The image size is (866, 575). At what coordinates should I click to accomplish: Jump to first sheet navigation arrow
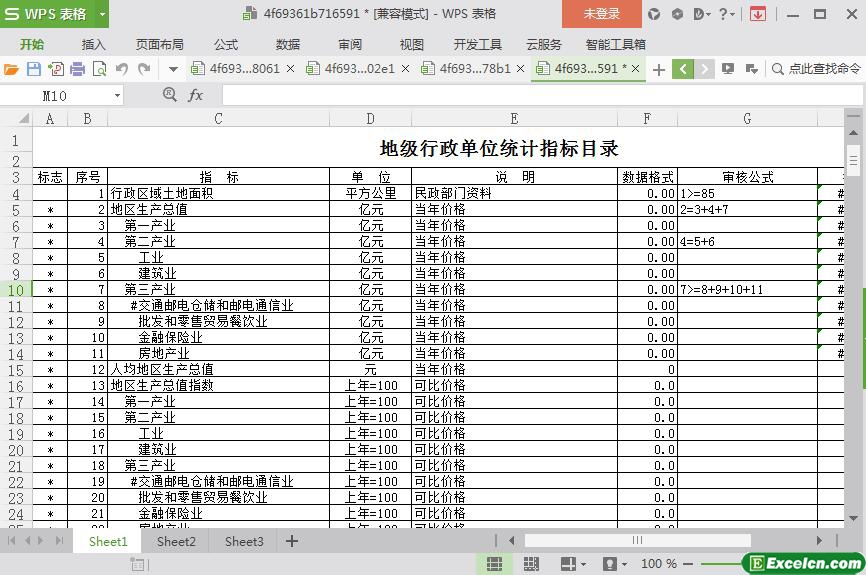tap(11, 541)
